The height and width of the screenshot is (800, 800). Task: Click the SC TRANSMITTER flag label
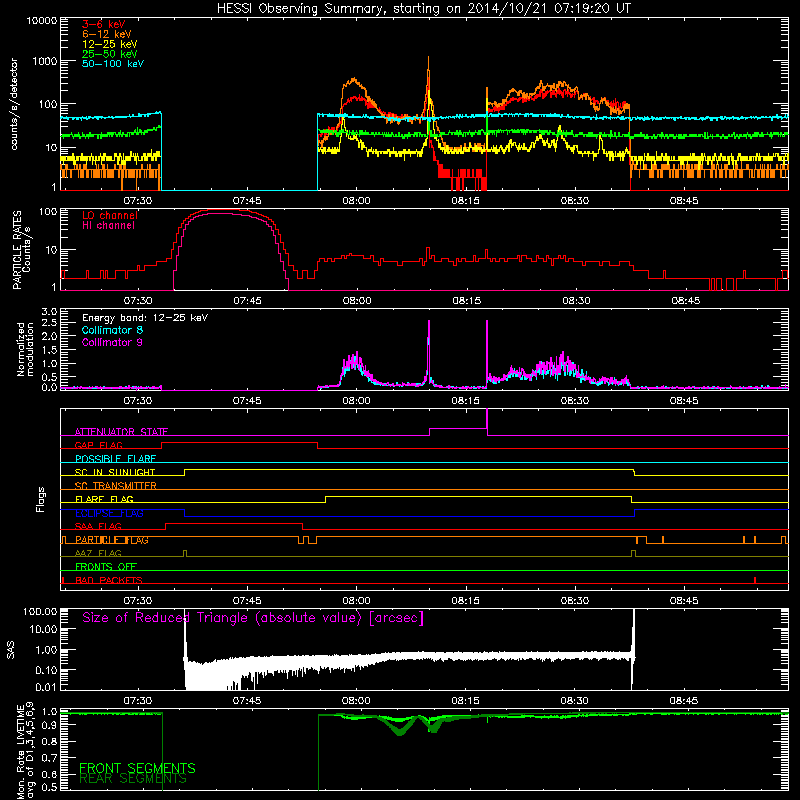click(116, 485)
